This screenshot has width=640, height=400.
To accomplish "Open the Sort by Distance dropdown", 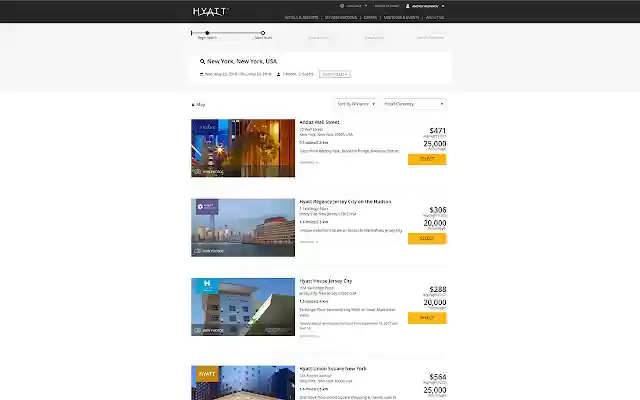I will point(356,104).
